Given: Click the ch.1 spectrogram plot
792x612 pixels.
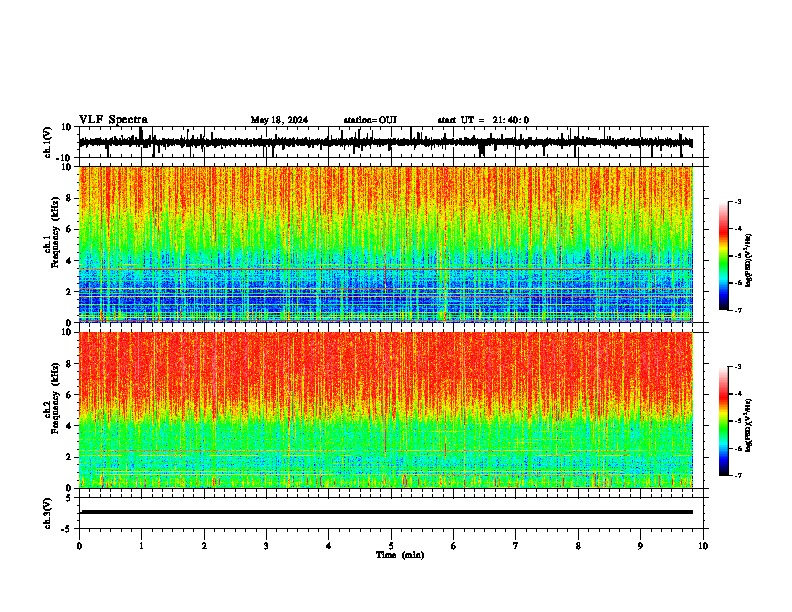Looking at the screenshot, I should click(x=386, y=244).
